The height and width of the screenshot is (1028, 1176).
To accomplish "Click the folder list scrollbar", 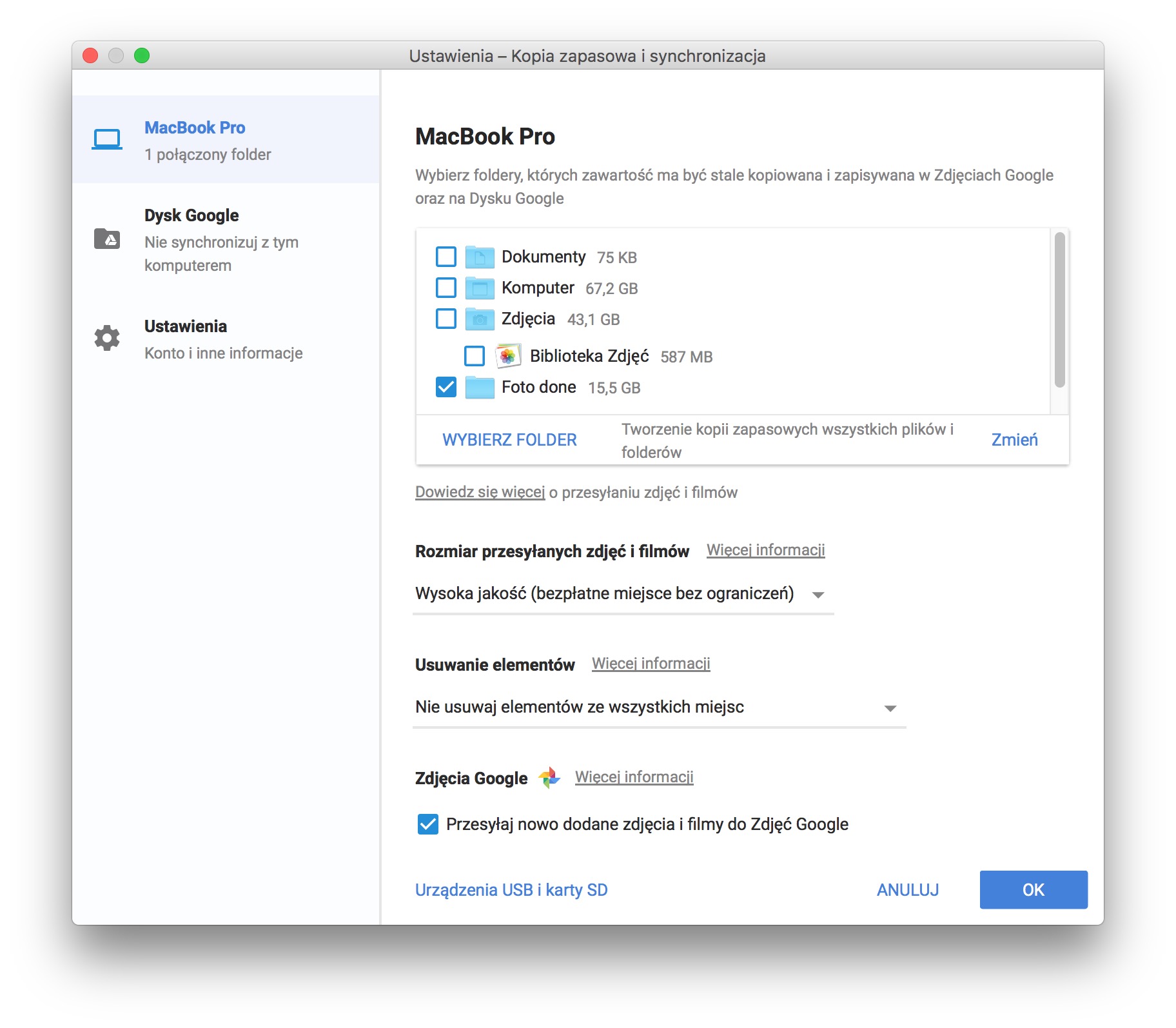I will point(1059,310).
